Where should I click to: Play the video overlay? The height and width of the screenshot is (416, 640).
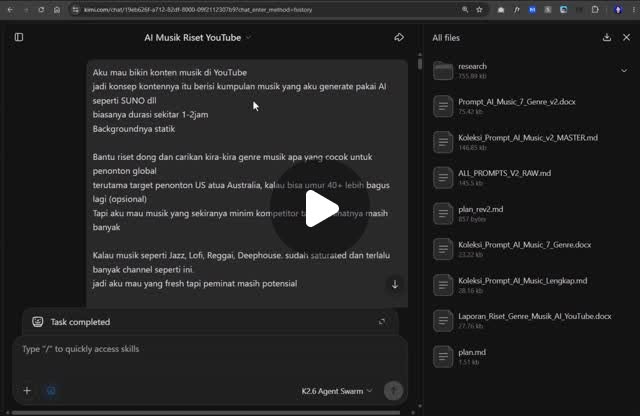(320, 208)
